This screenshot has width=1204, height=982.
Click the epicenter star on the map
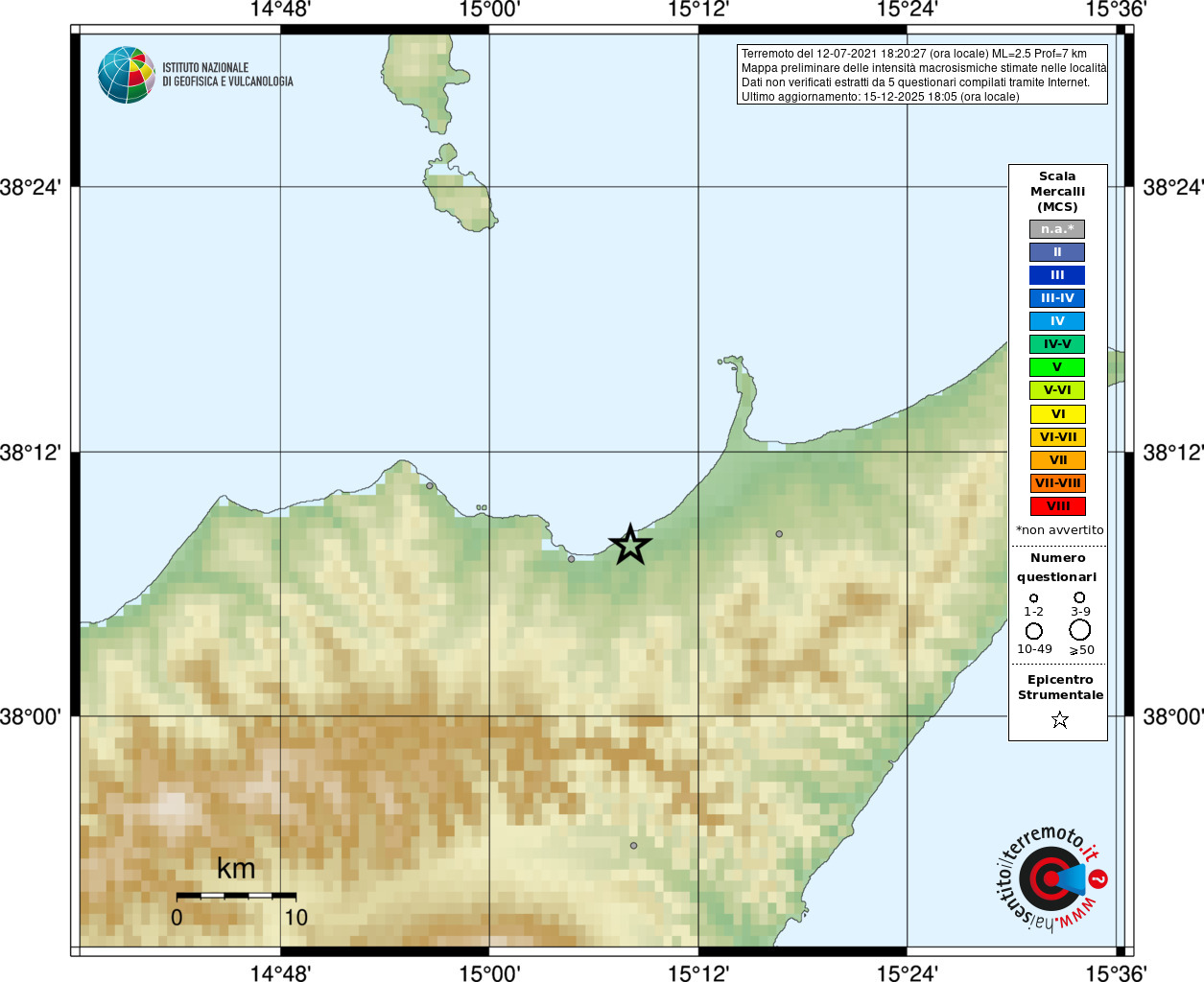click(x=630, y=545)
